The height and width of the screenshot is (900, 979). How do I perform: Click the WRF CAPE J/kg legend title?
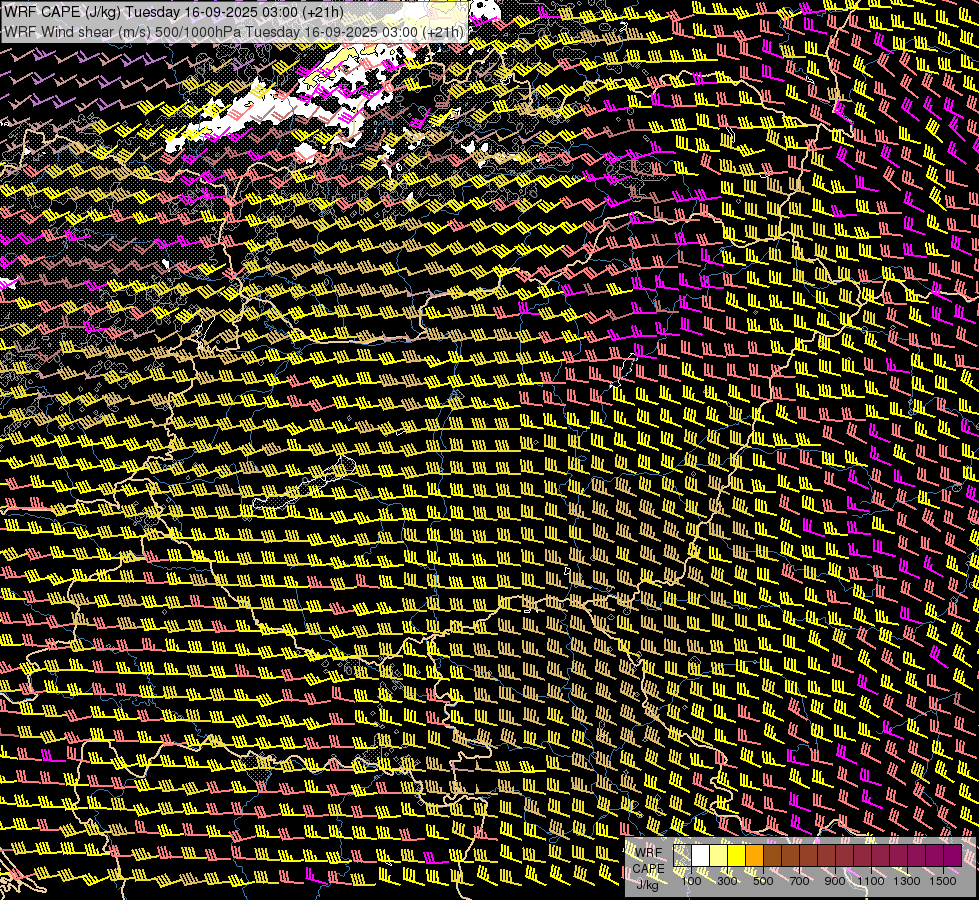[648, 868]
